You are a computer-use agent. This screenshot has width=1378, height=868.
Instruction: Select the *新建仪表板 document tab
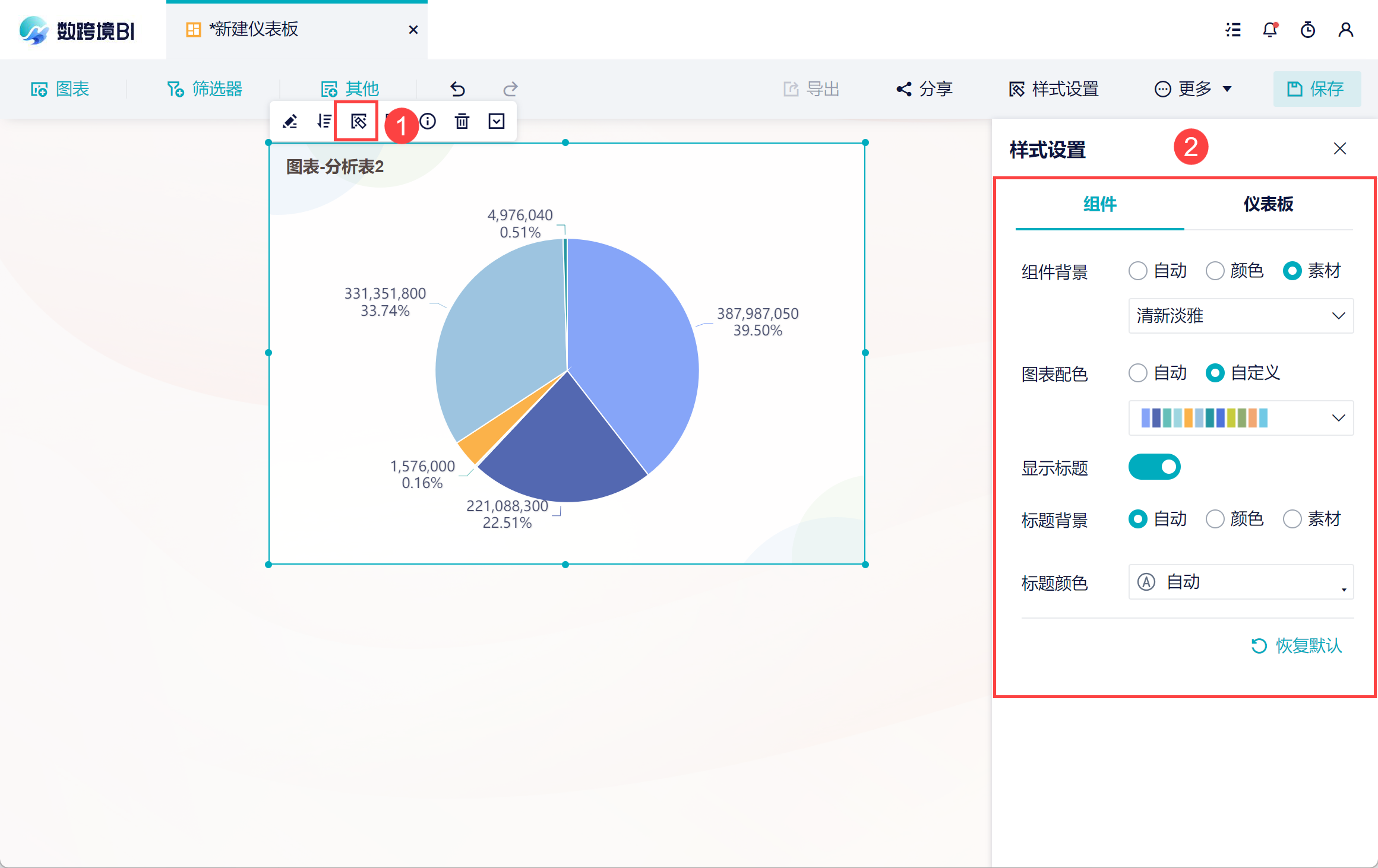click(297, 30)
